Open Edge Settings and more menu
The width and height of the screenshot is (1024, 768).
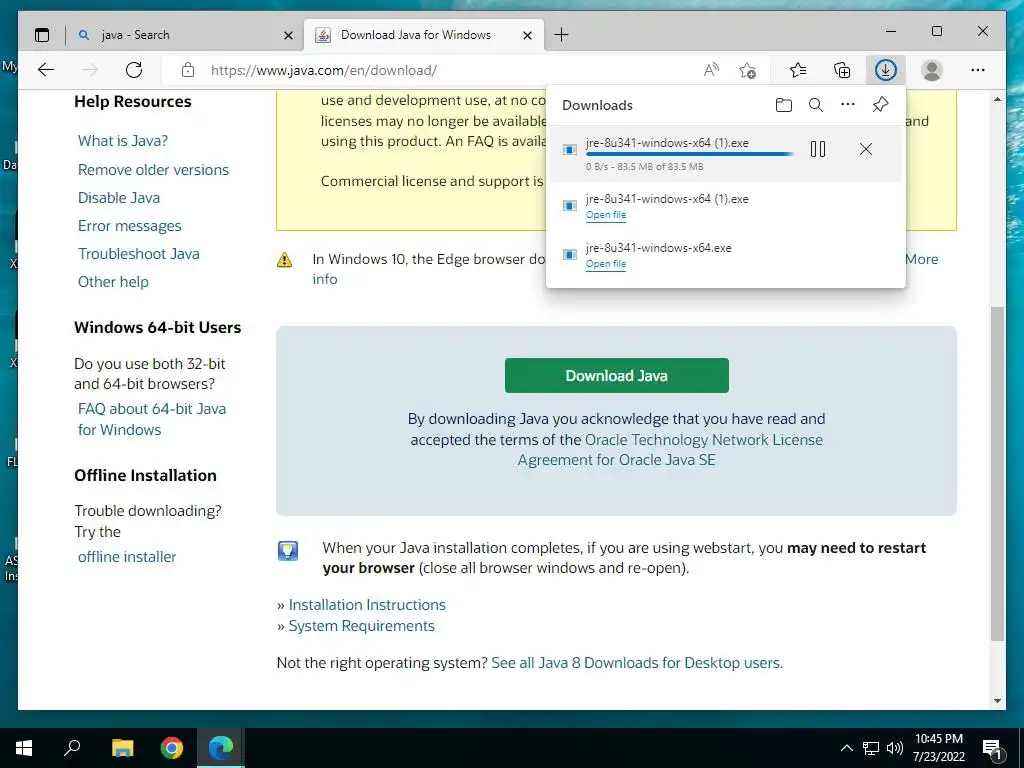[978, 70]
